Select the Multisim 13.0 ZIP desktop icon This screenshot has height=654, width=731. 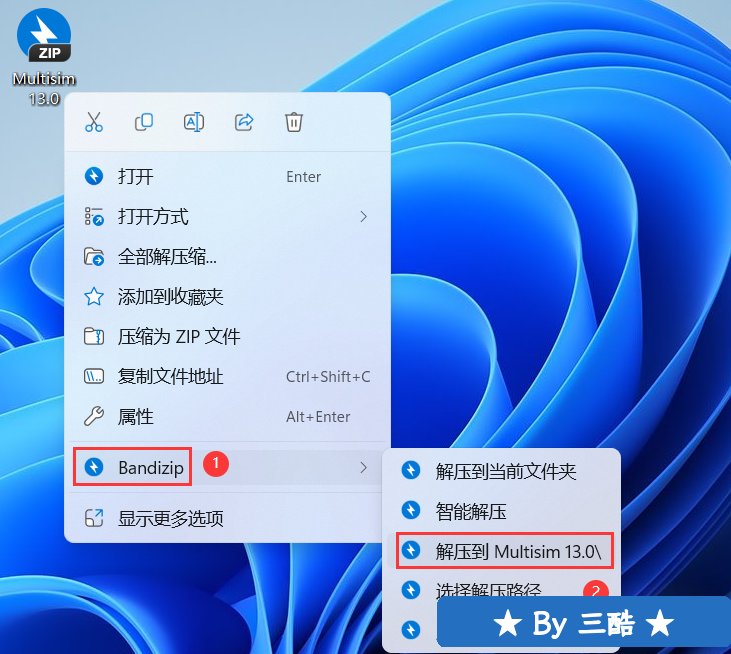pos(44,57)
